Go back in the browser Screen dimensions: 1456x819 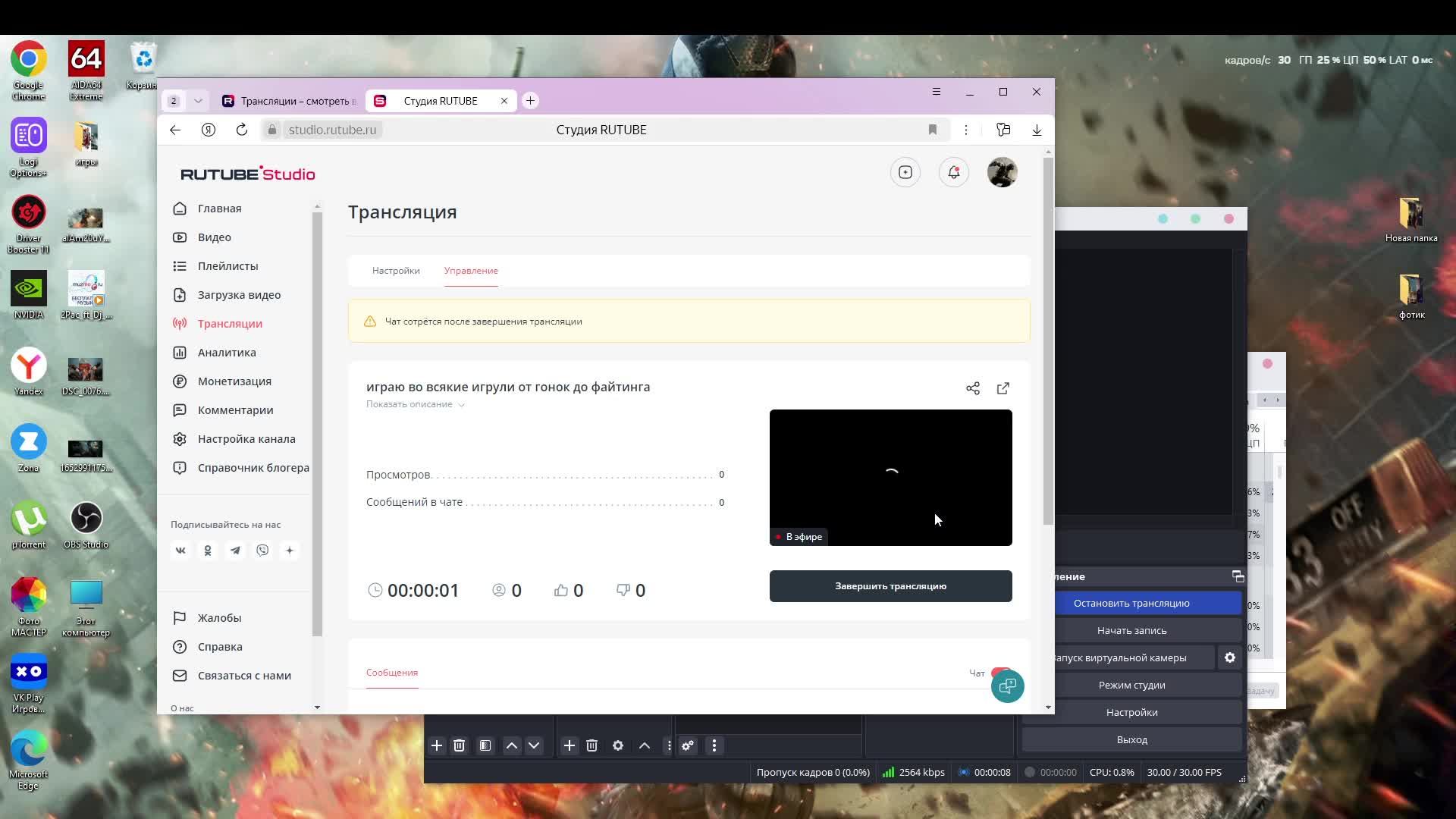pyautogui.click(x=175, y=130)
